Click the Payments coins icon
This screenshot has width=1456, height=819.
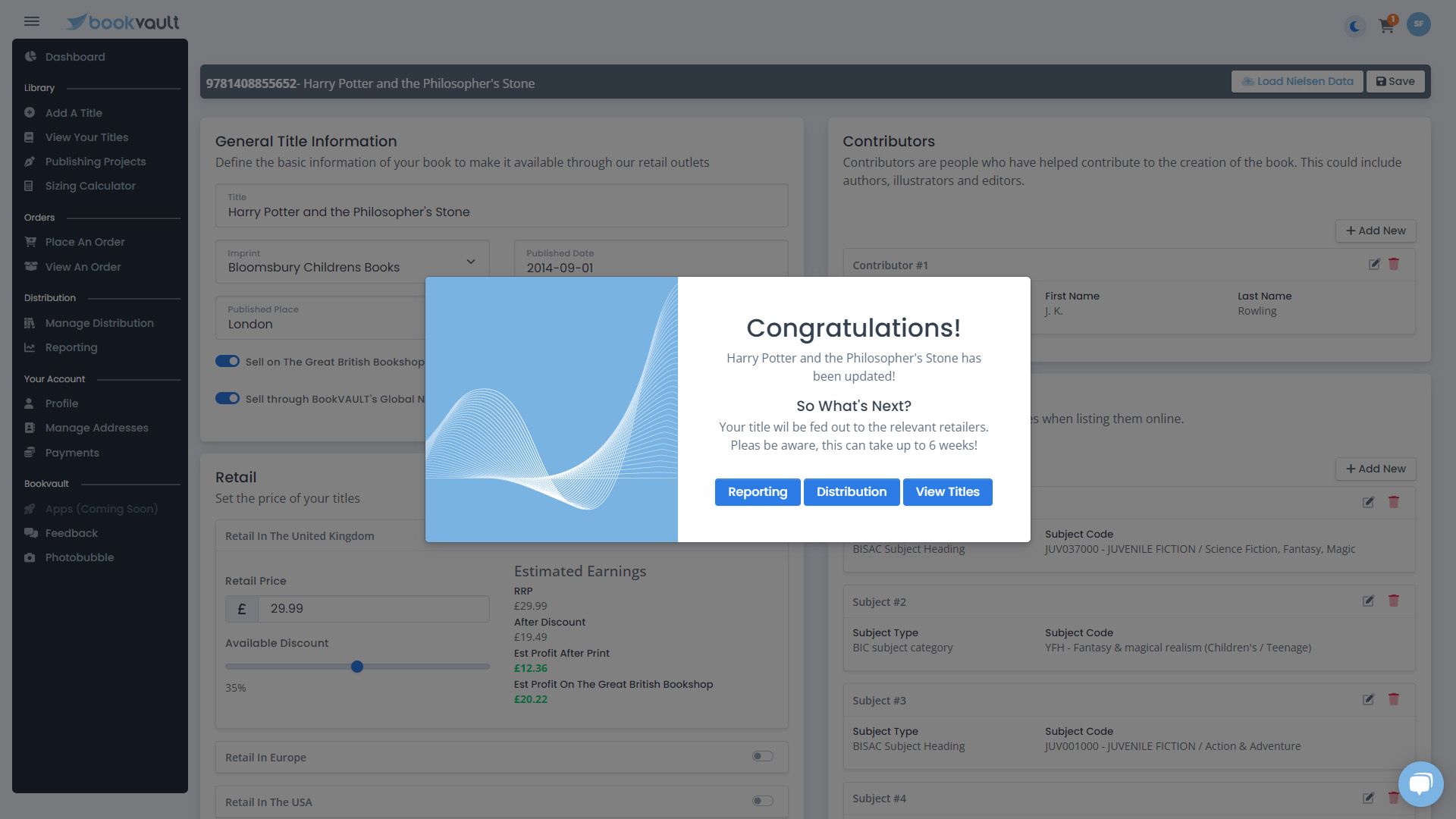pos(30,453)
